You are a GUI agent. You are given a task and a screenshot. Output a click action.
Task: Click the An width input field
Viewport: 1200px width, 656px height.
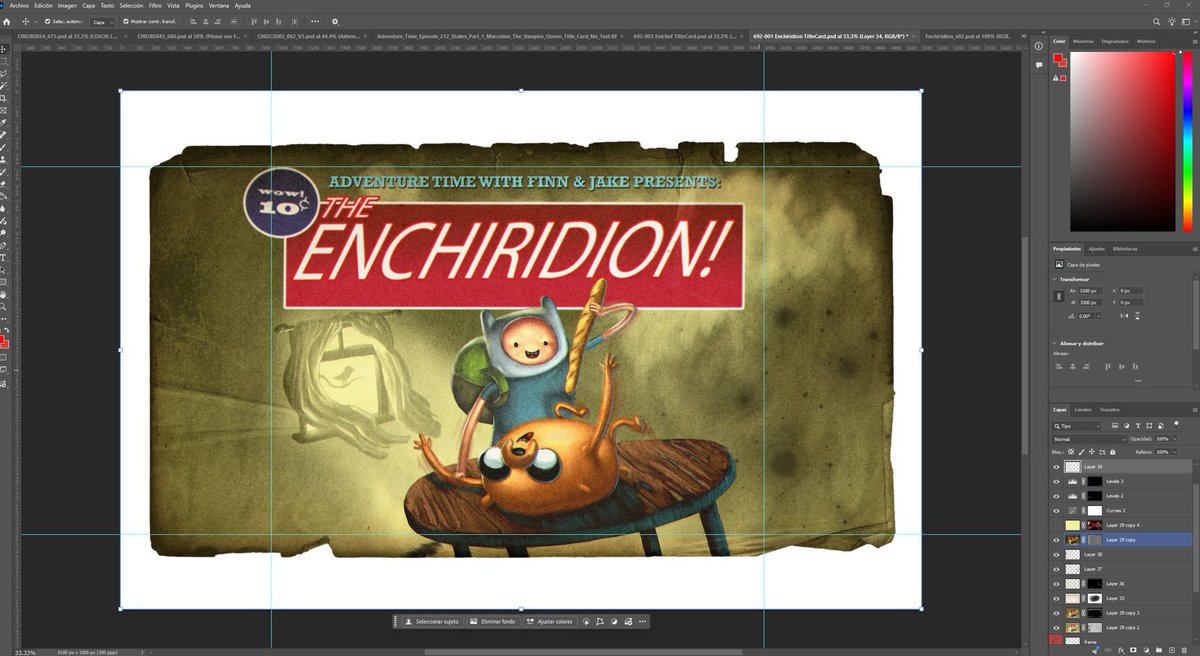1093,290
